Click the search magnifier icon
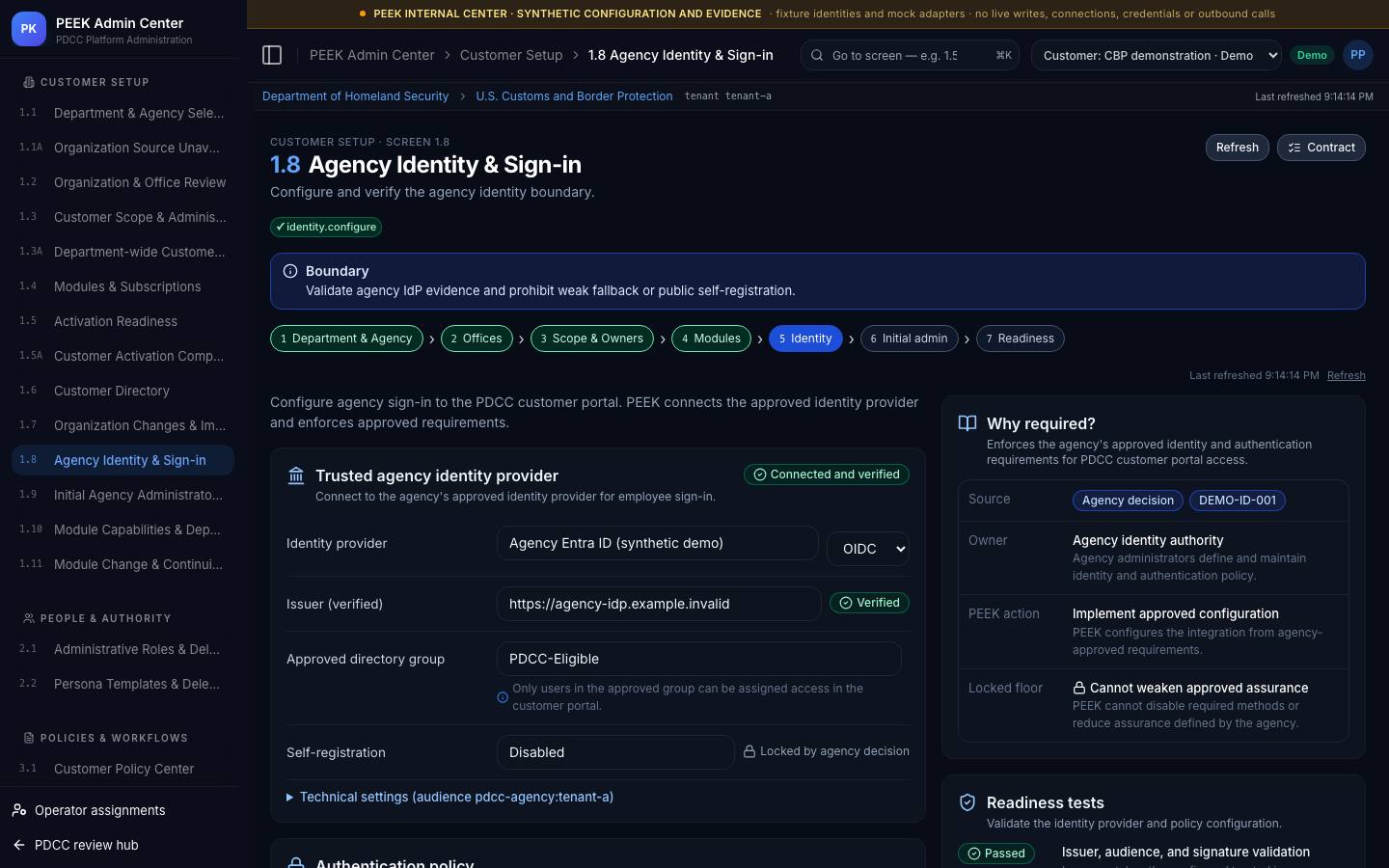The image size is (1389, 868). tap(817, 55)
